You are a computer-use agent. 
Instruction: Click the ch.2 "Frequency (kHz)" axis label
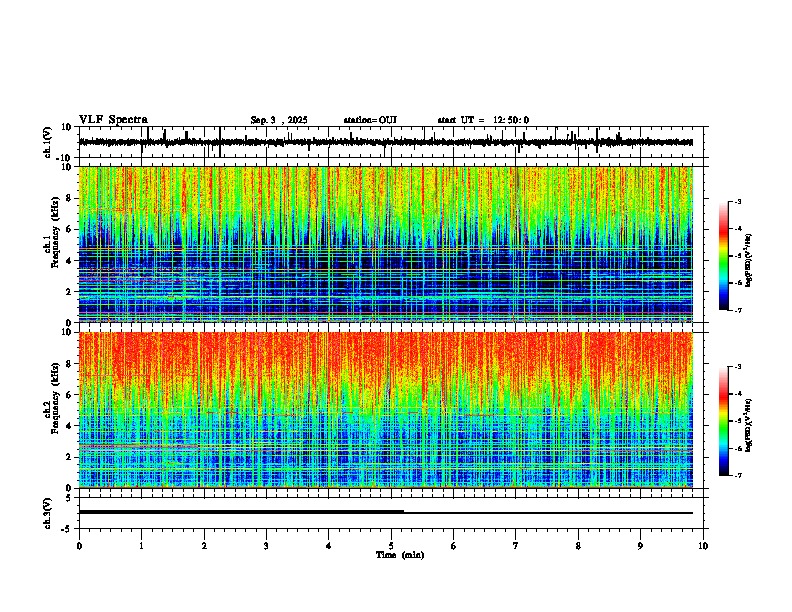pyautogui.click(x=56, y=398)
